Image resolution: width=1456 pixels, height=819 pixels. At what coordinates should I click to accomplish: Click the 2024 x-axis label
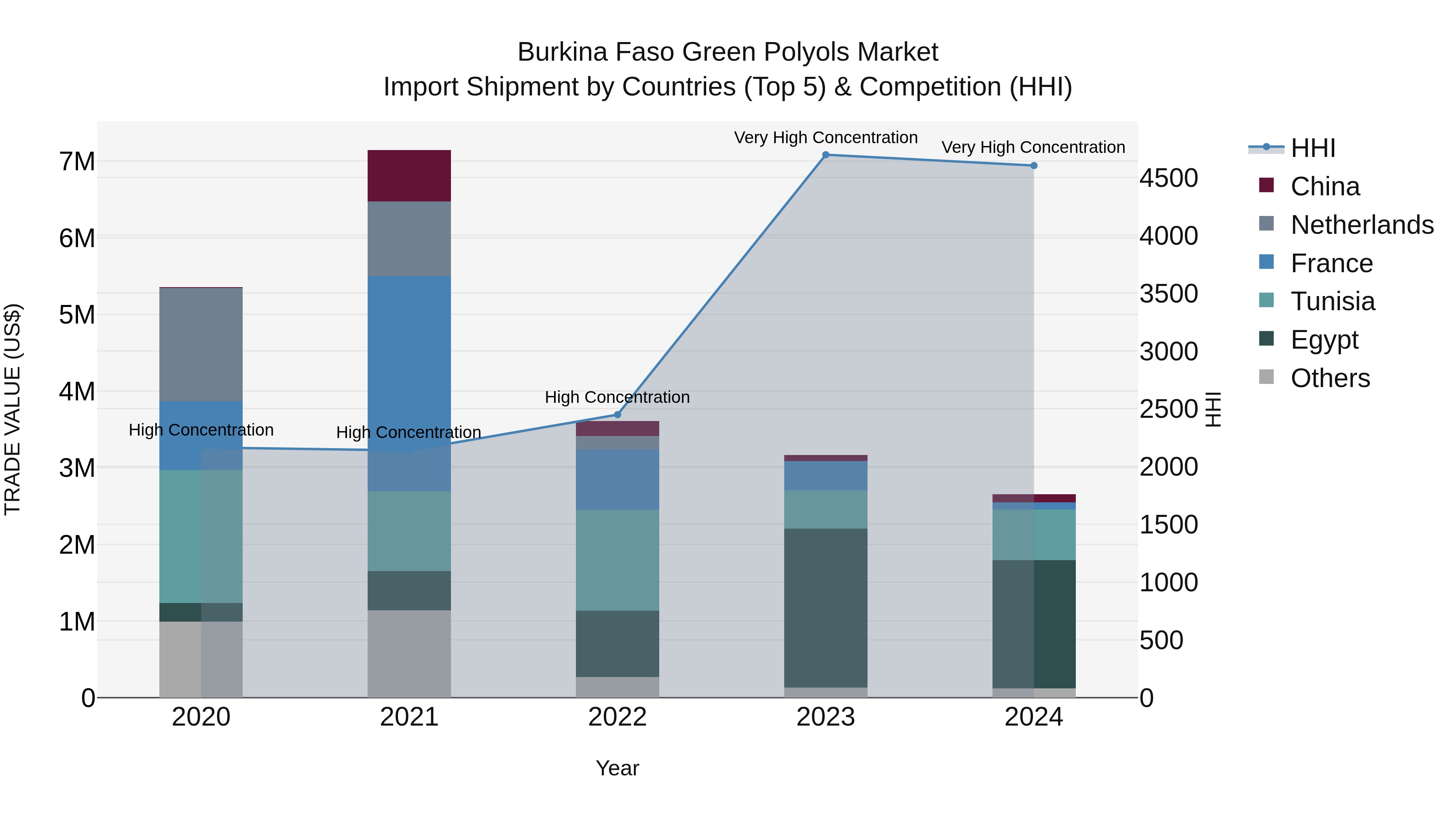pos(1034,717)
